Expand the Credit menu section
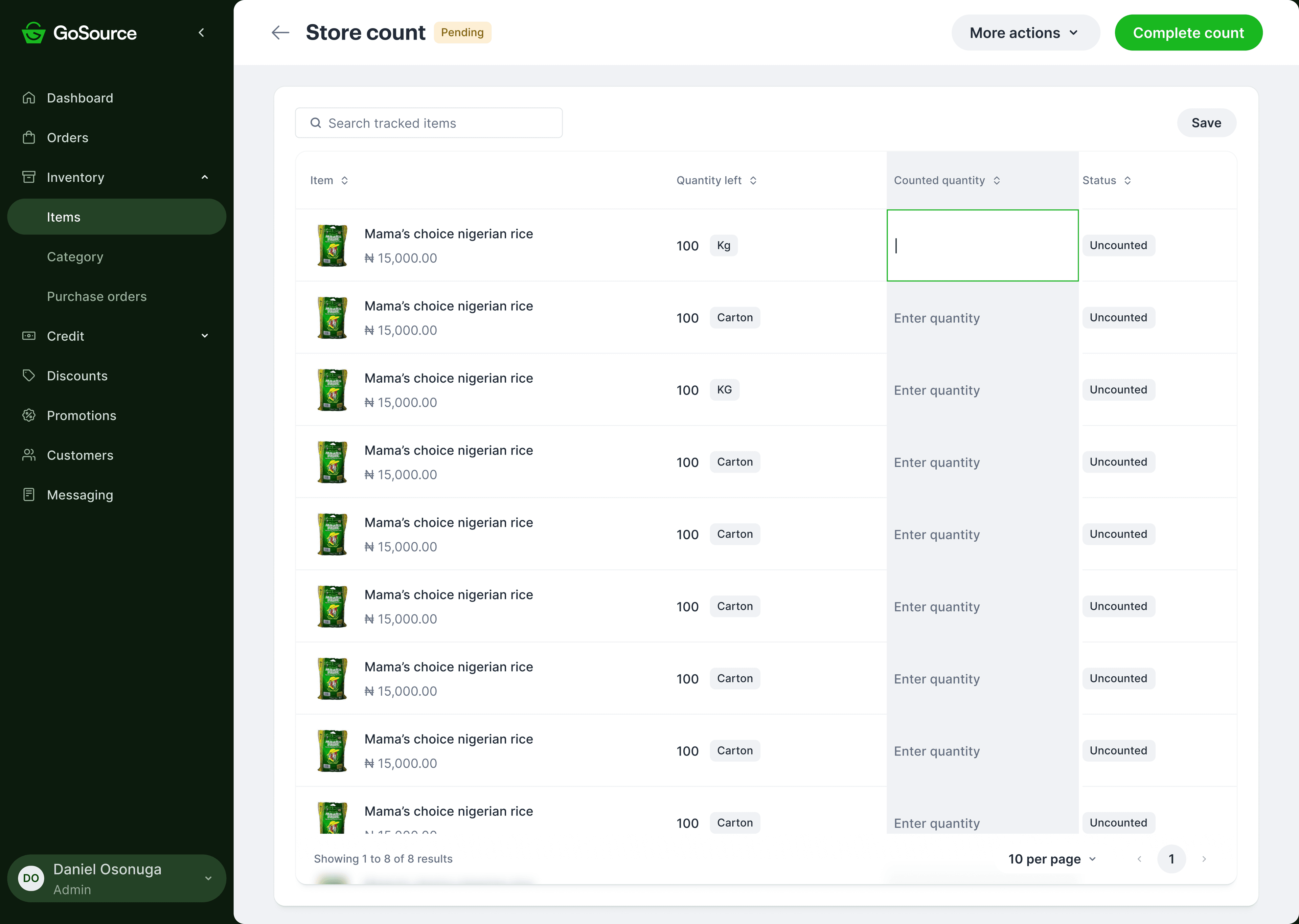Viewport: 1299px width, 924px height. [205, 336]
